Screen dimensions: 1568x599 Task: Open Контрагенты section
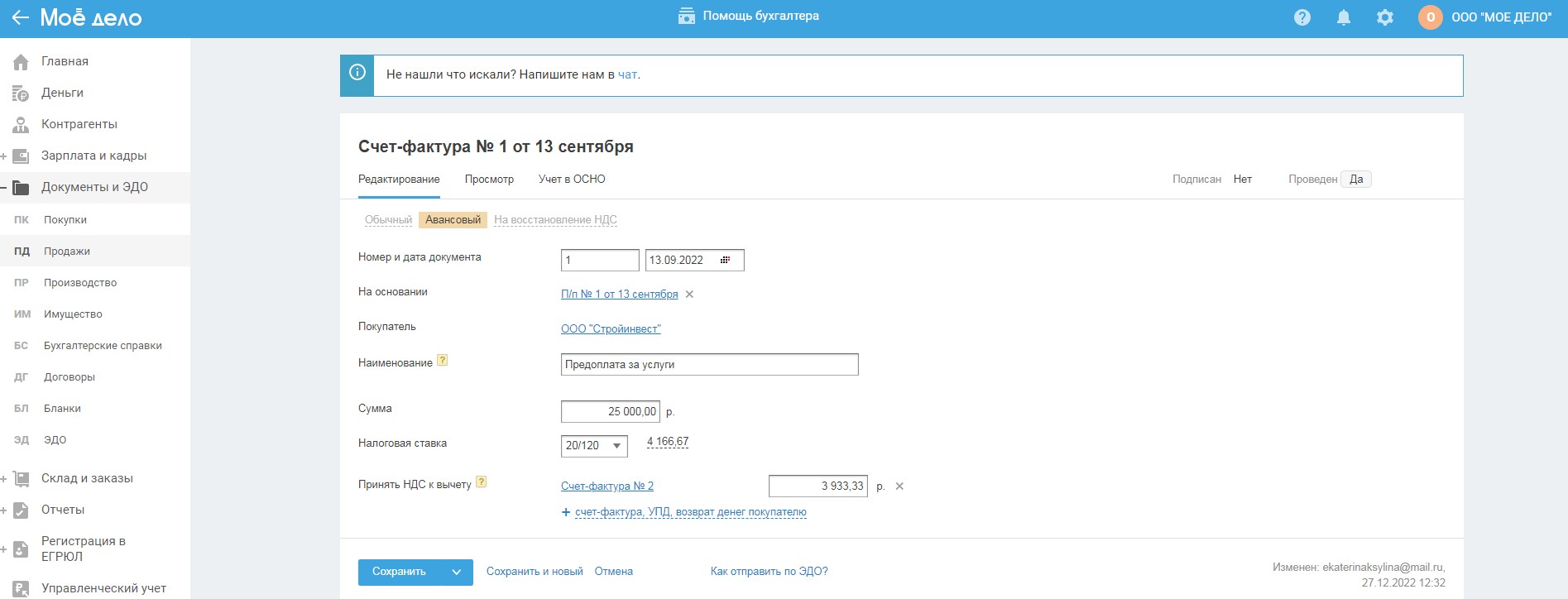coord(79,124)
